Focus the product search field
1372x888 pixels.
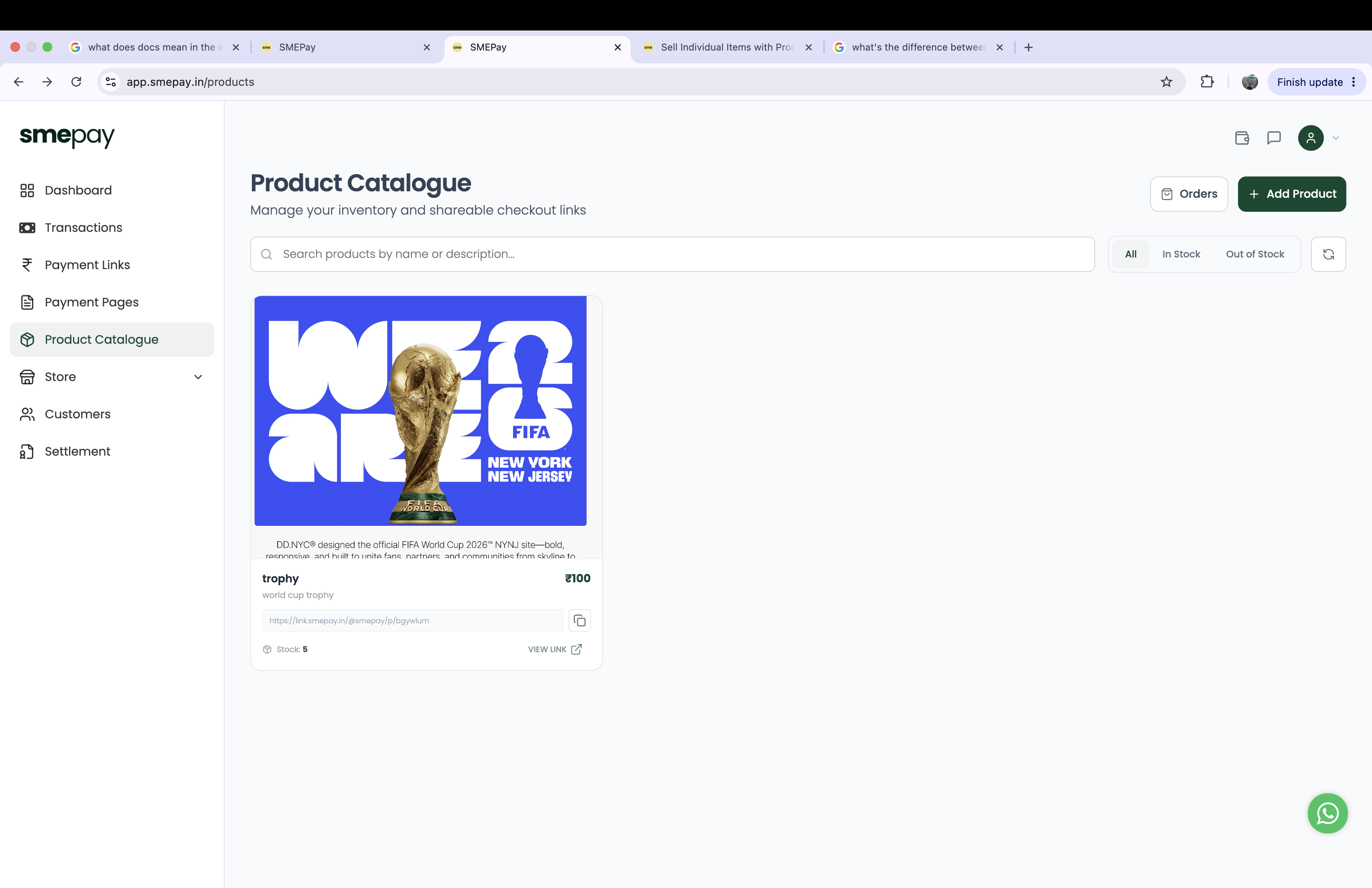click(672, 254)
